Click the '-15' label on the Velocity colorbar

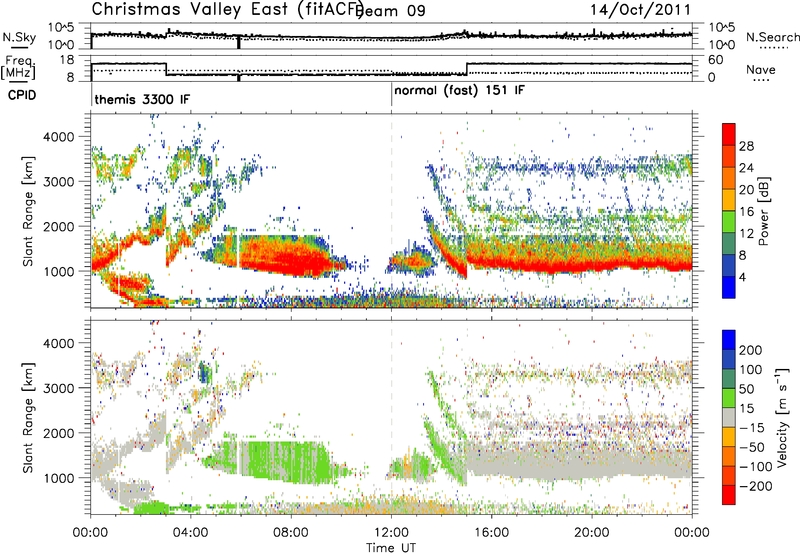(752, 427)
